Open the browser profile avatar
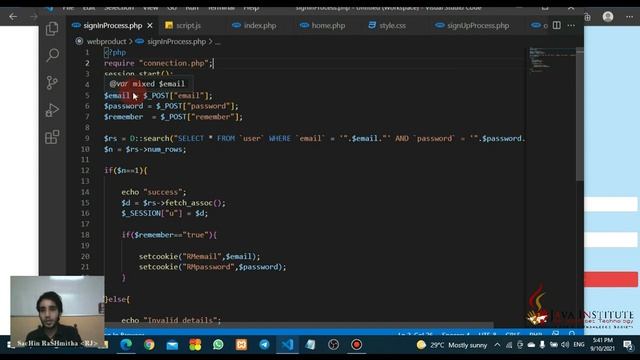This screenshot has height=360, width=640. [x=608, y=17]
